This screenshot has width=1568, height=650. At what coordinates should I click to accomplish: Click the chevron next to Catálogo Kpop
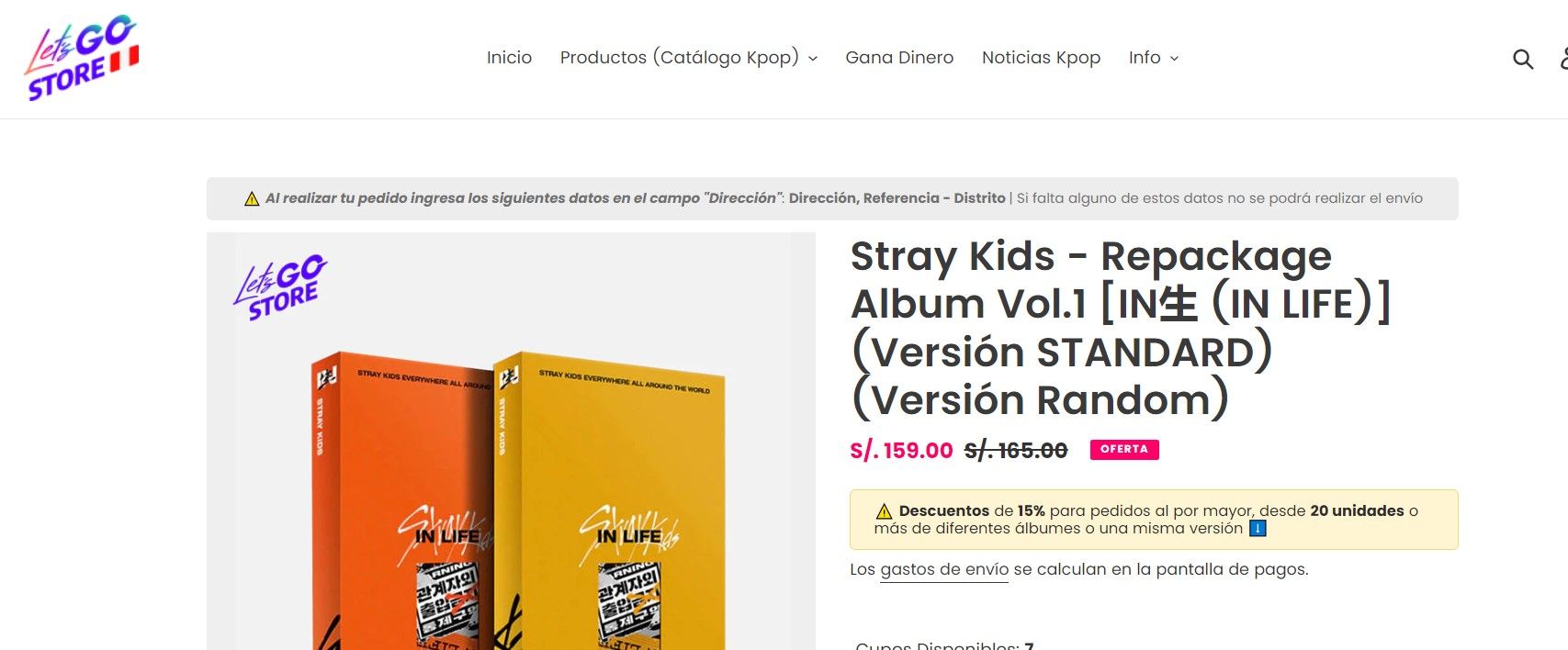tap(812, 59)
